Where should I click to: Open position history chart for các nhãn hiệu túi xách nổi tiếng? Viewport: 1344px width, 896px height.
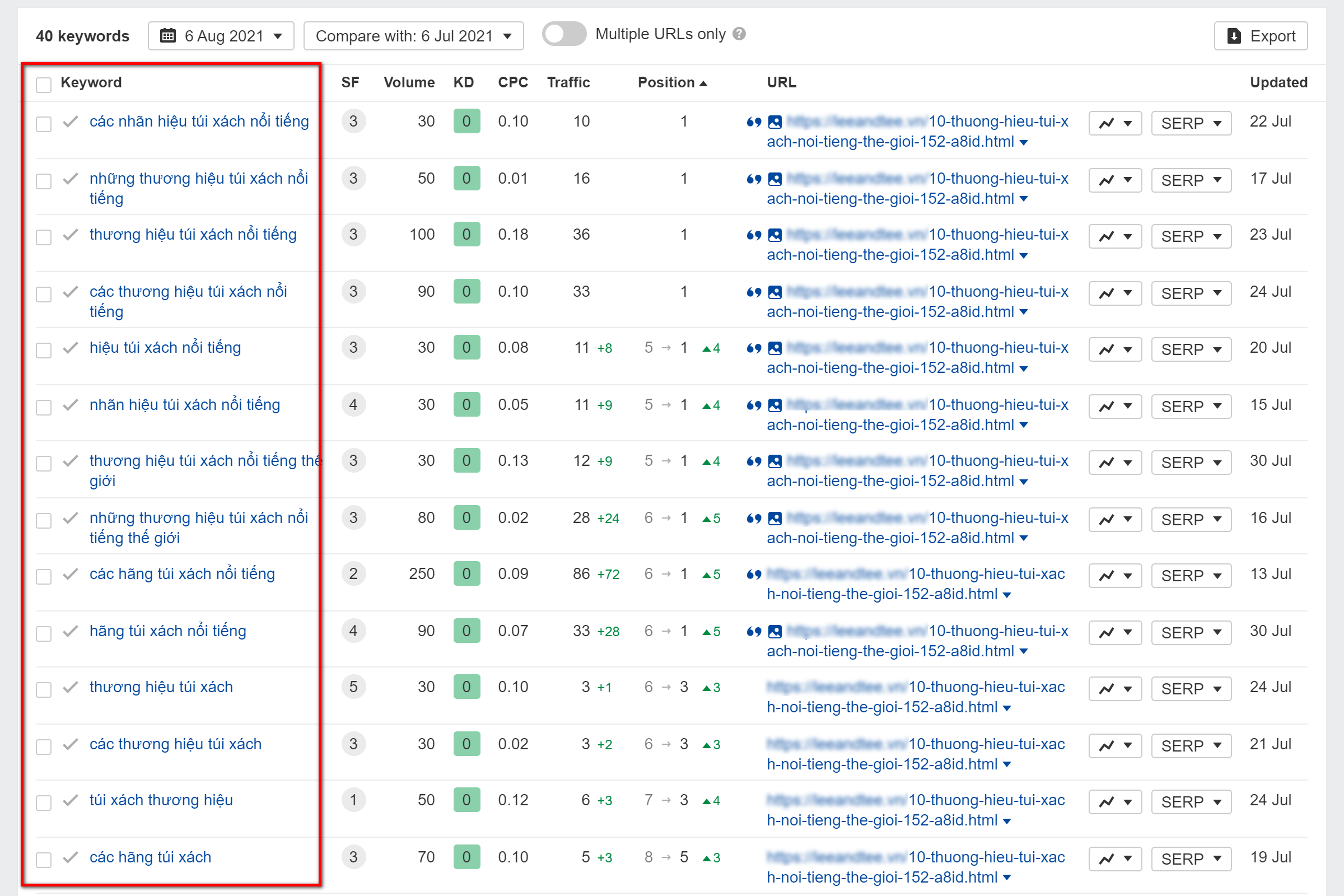[1115, 123]
